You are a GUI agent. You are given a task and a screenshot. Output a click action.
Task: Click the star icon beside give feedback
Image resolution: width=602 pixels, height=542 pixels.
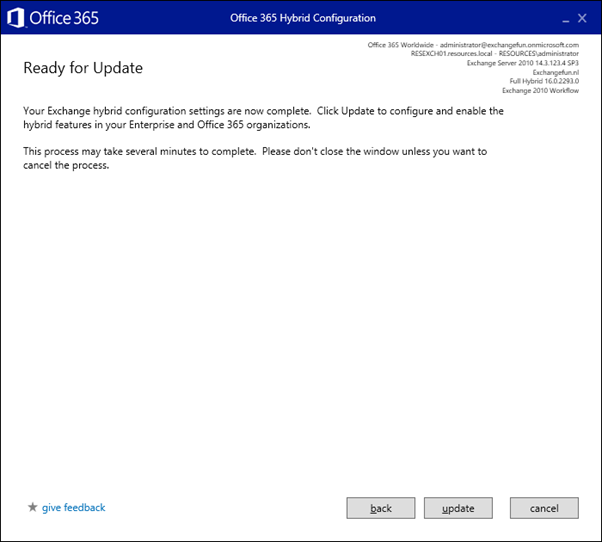pos(33,508)
